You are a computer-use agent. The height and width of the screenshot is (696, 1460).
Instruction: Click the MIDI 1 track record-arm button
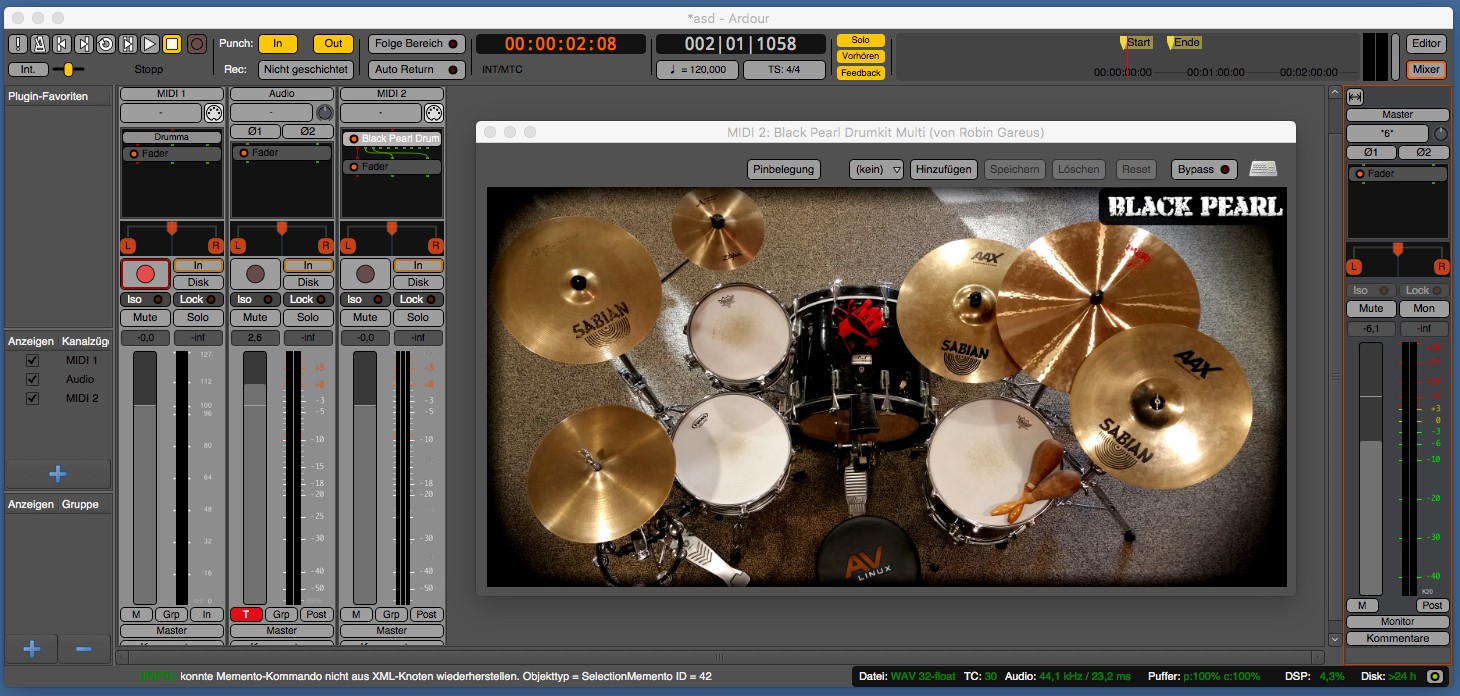(x=145, y=273)
